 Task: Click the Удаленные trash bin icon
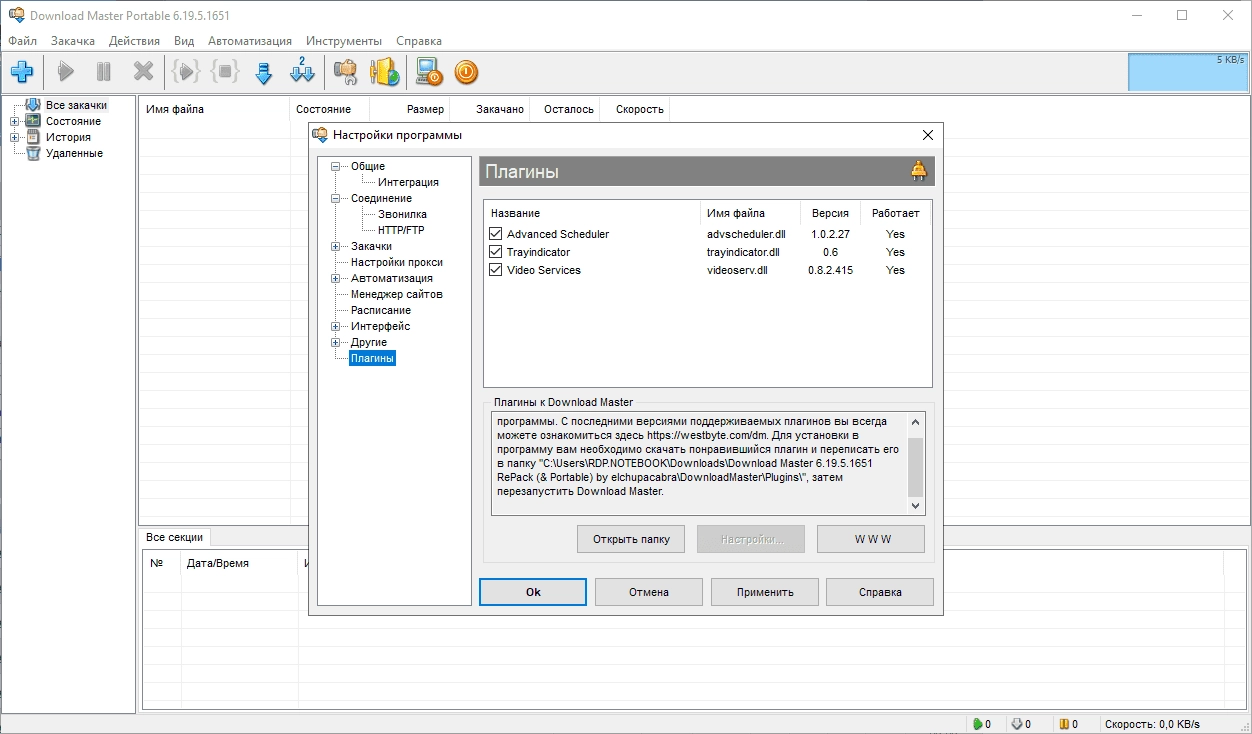point(33,153)
